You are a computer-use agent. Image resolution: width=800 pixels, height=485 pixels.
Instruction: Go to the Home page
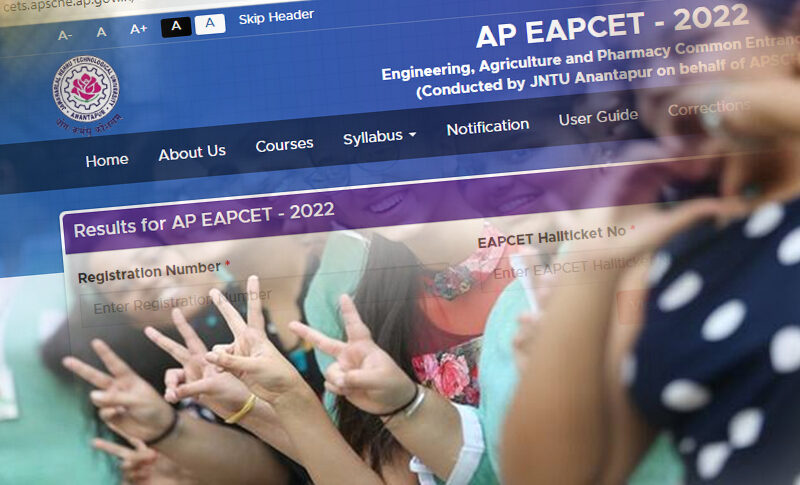pyautogui.click(x=106, y=160)
